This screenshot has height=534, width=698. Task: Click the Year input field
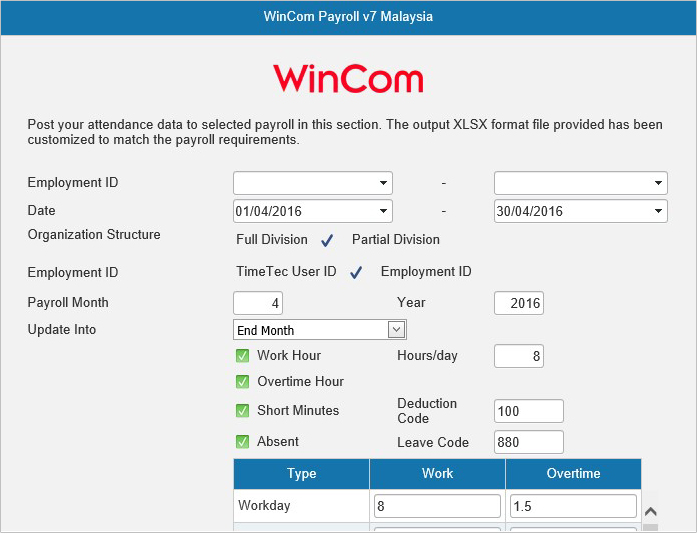pos(519,303)
